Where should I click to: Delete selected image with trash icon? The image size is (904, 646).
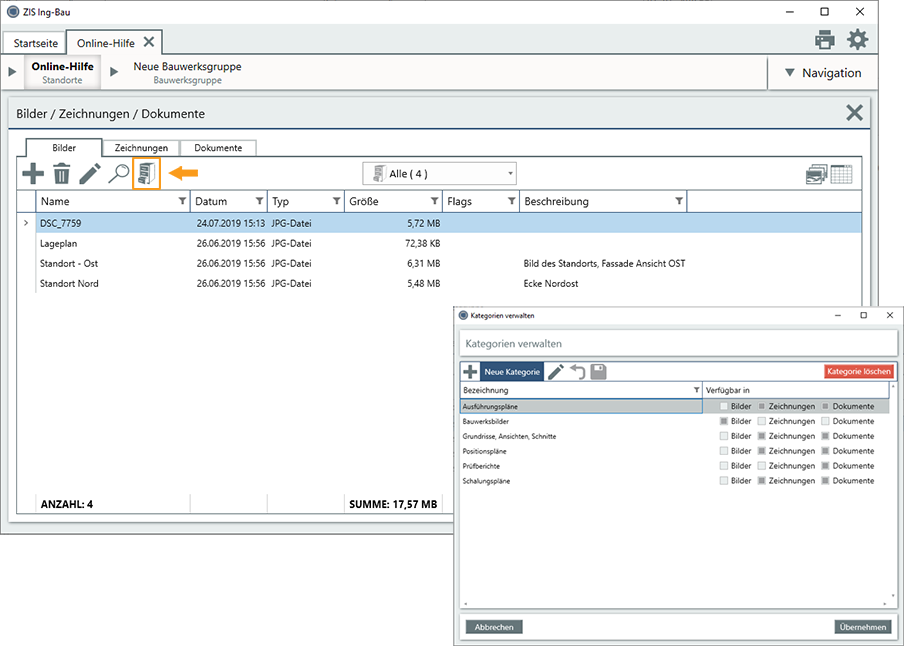[x=62, y=174]
